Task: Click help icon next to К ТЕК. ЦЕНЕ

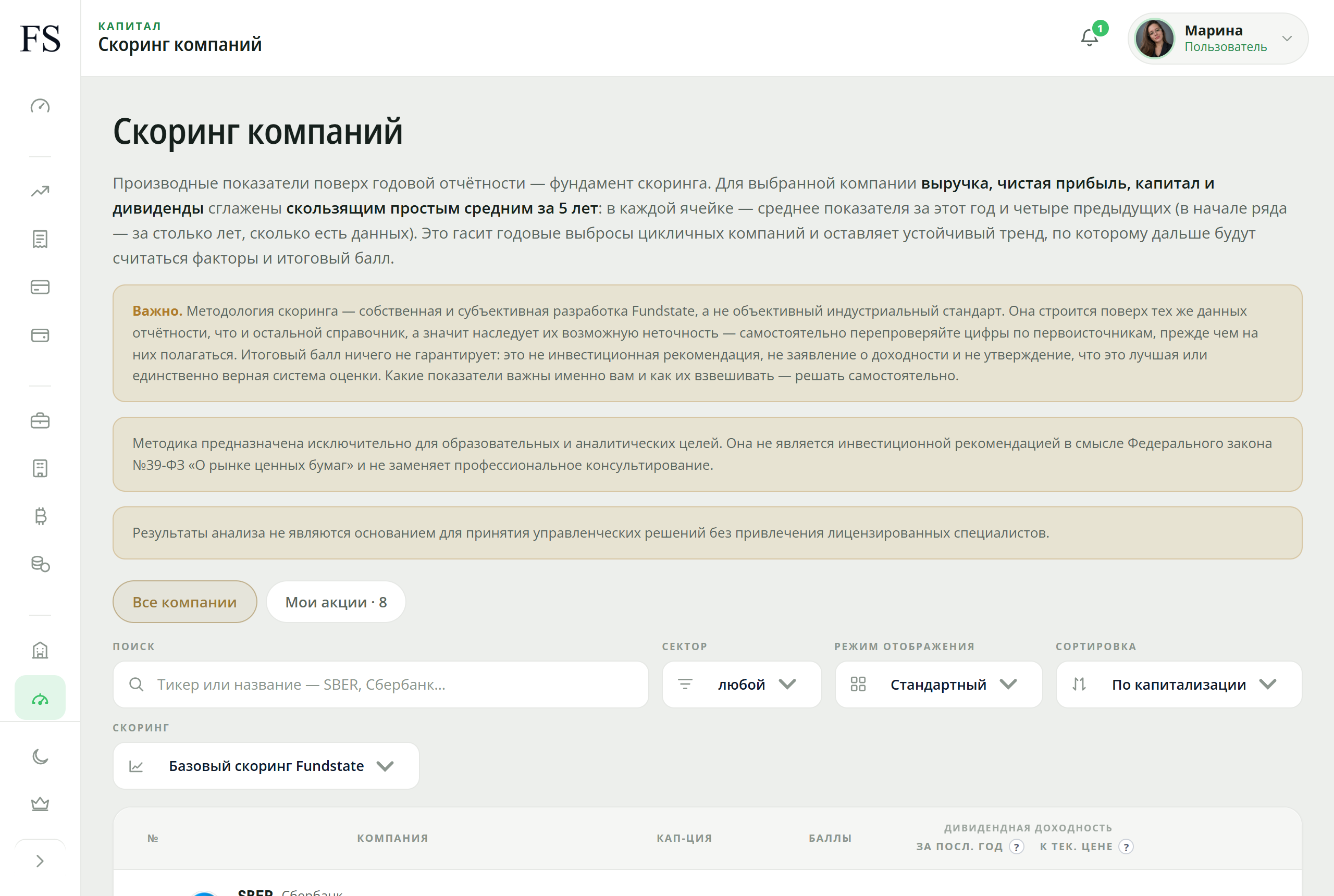Action: [1126, 847]
